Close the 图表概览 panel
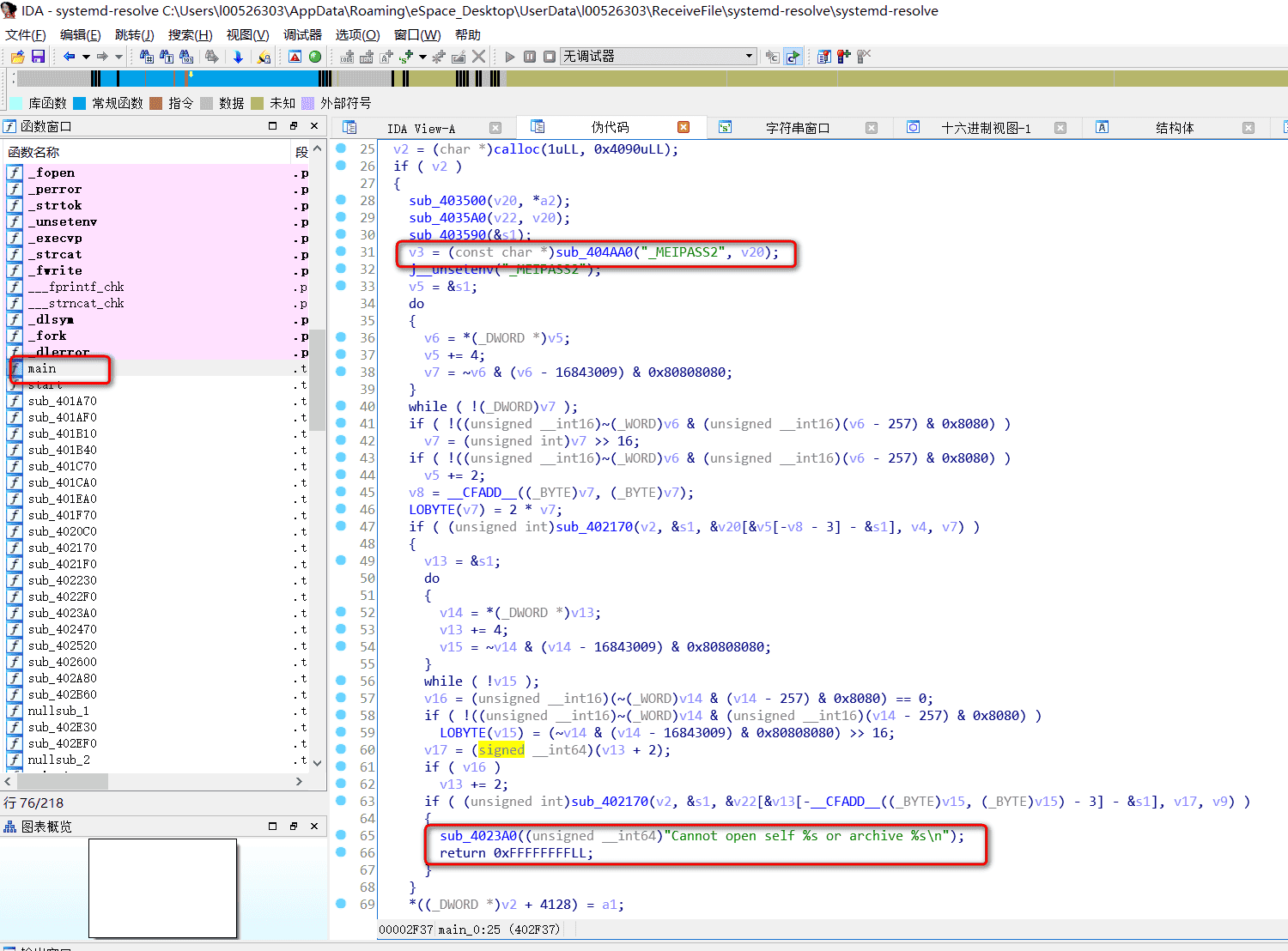Viewport: 1288px width, 951px height. (314, 827)
